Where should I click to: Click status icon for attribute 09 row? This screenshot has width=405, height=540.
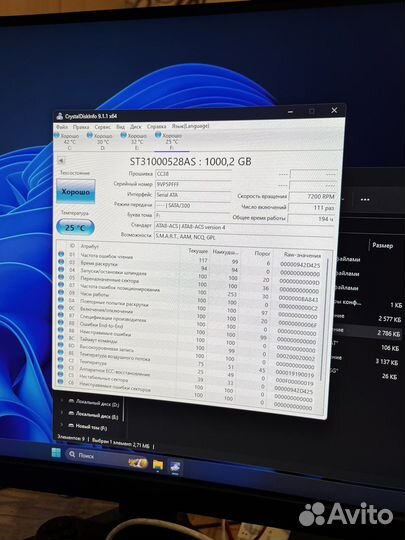61,292
